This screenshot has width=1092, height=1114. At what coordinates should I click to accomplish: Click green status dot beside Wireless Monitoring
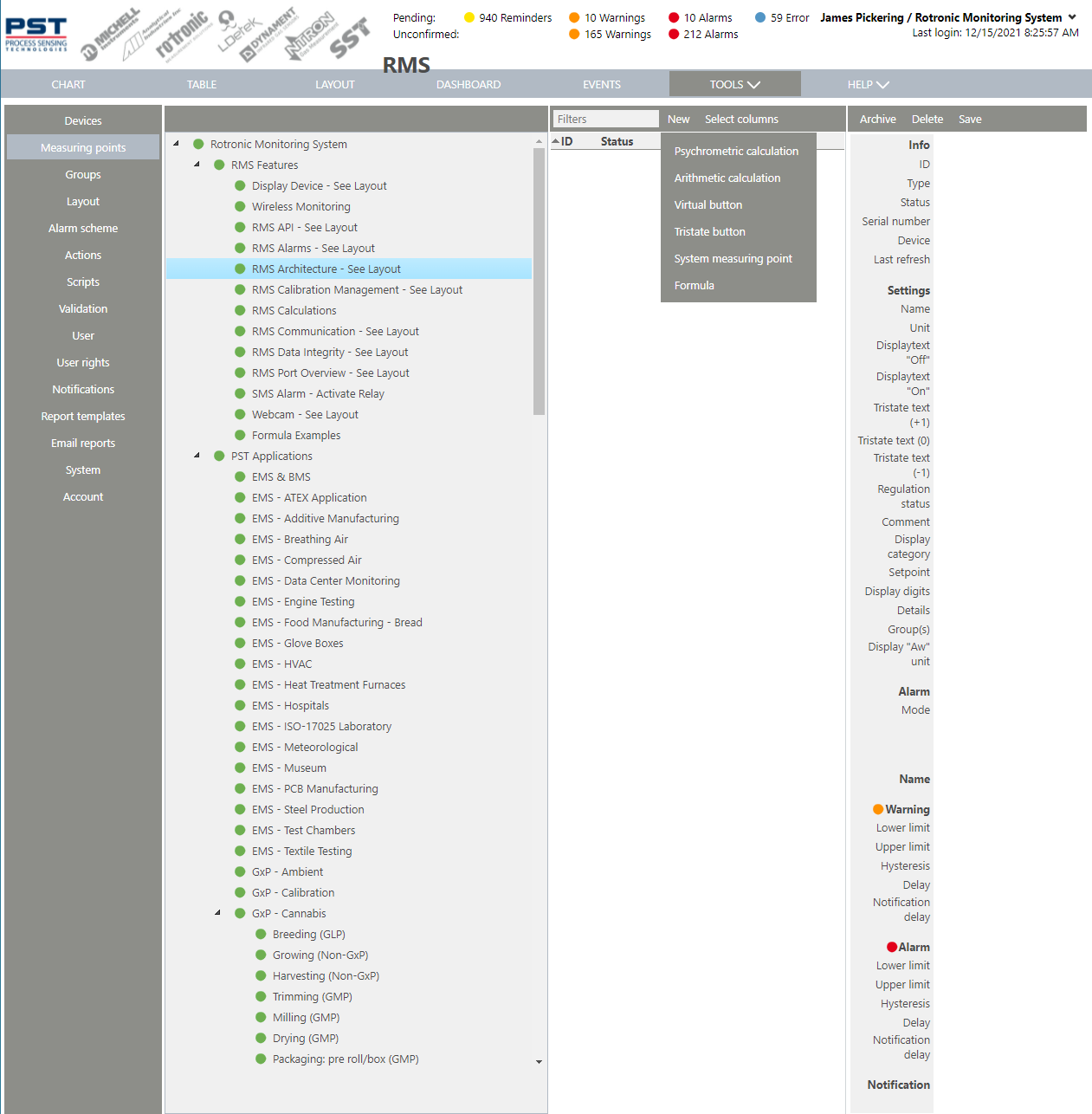point(240,206)
